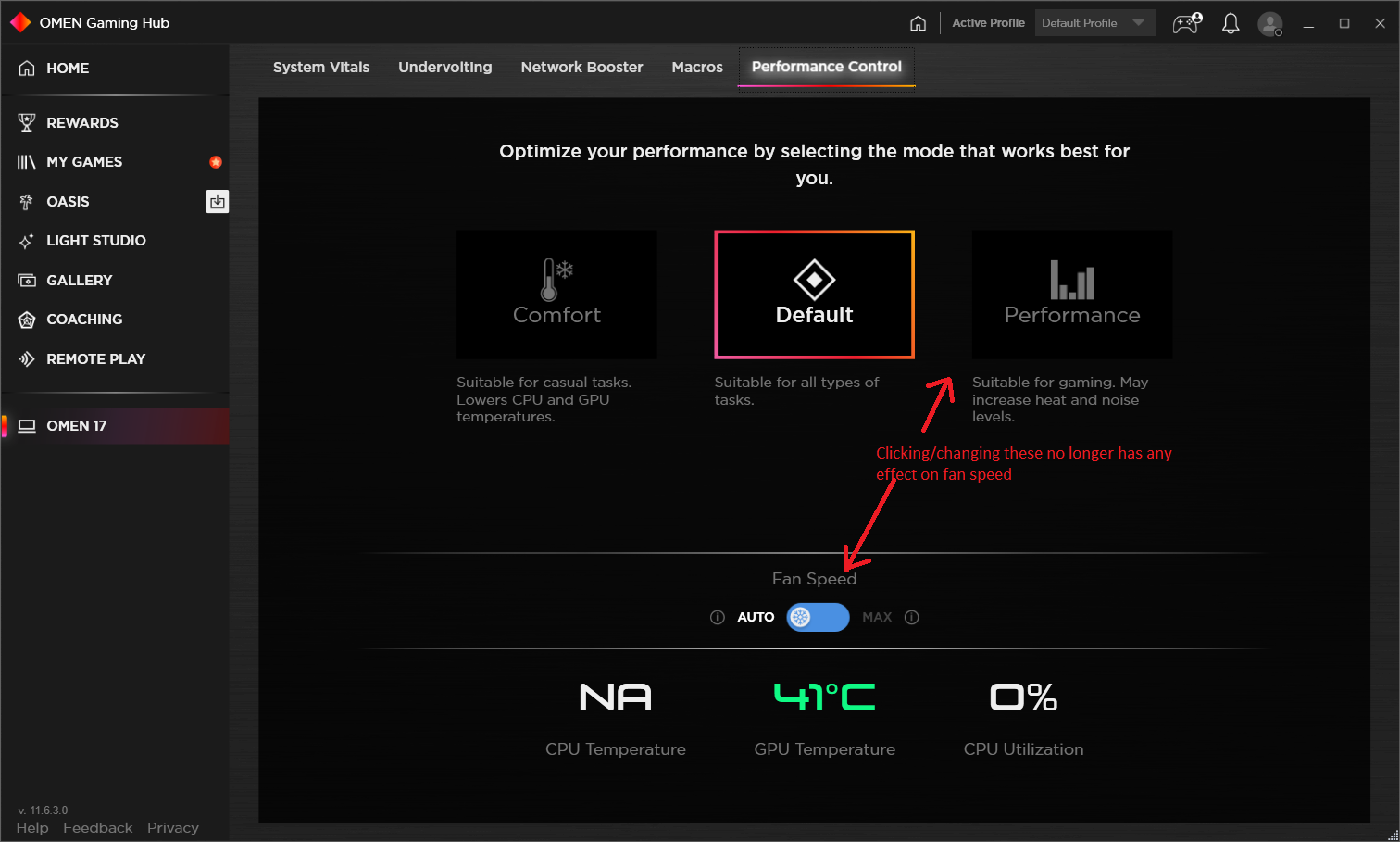Switch to the Undervolting tab
Image resolution: width=1400 pixels, height=842 pixels.
(x=444, y=67)
